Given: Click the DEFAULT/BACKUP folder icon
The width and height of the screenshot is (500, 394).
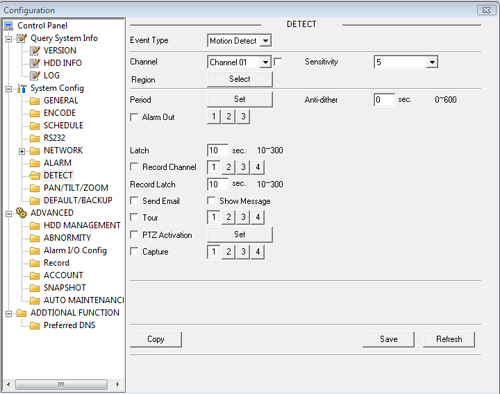Looking at the screenshot, I should coord(35,201).
